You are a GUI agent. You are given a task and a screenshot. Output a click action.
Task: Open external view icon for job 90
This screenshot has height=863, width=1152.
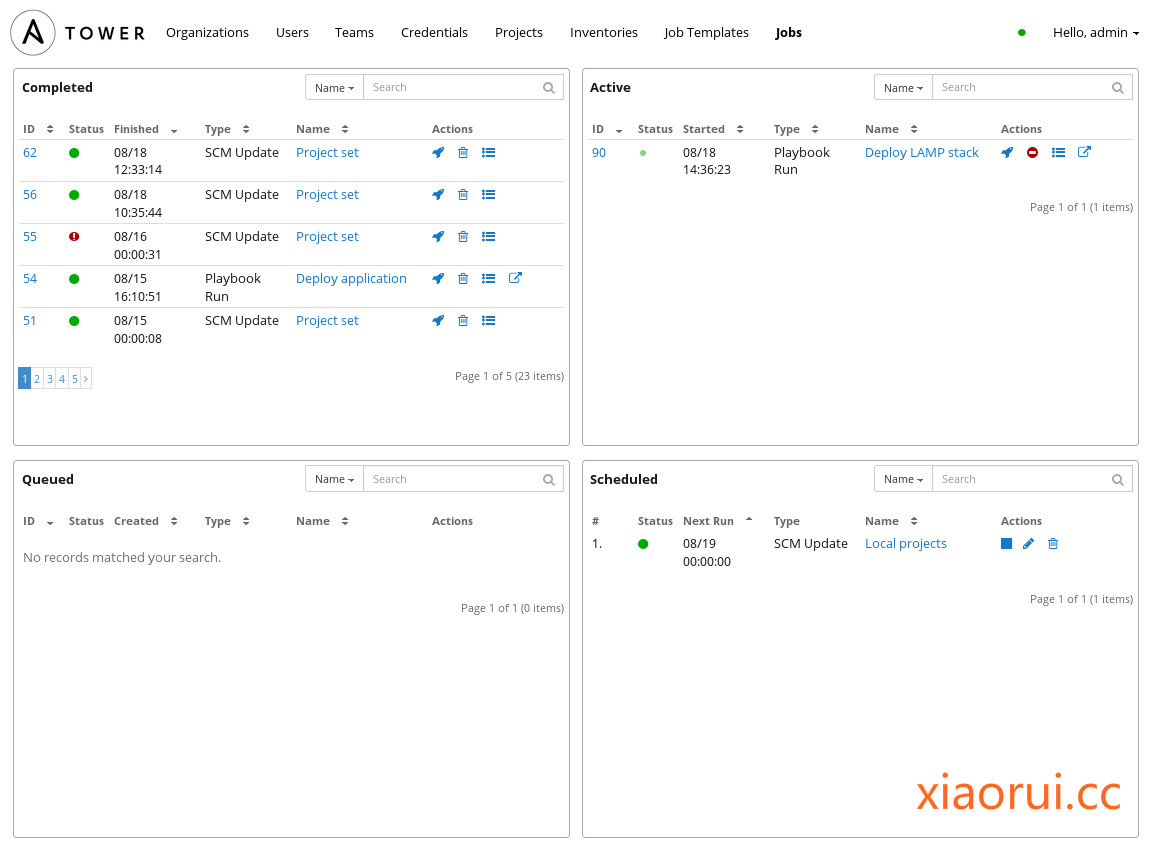pos(1084,153)
